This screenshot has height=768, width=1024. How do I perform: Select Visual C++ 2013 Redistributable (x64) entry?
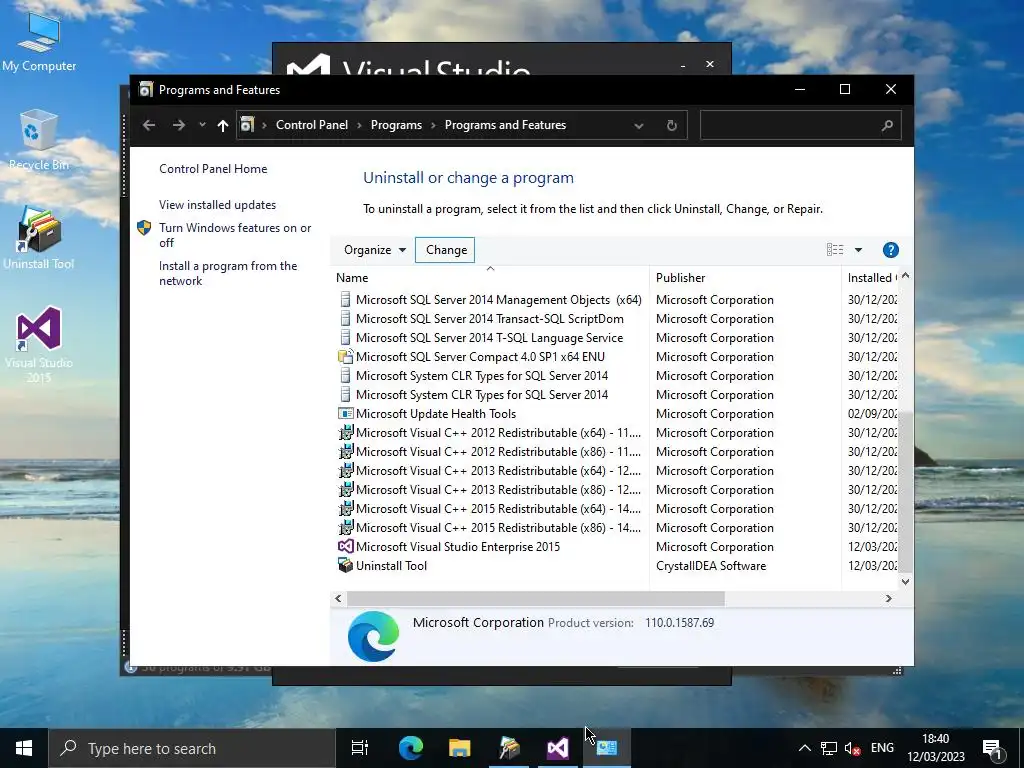[498, 471]
